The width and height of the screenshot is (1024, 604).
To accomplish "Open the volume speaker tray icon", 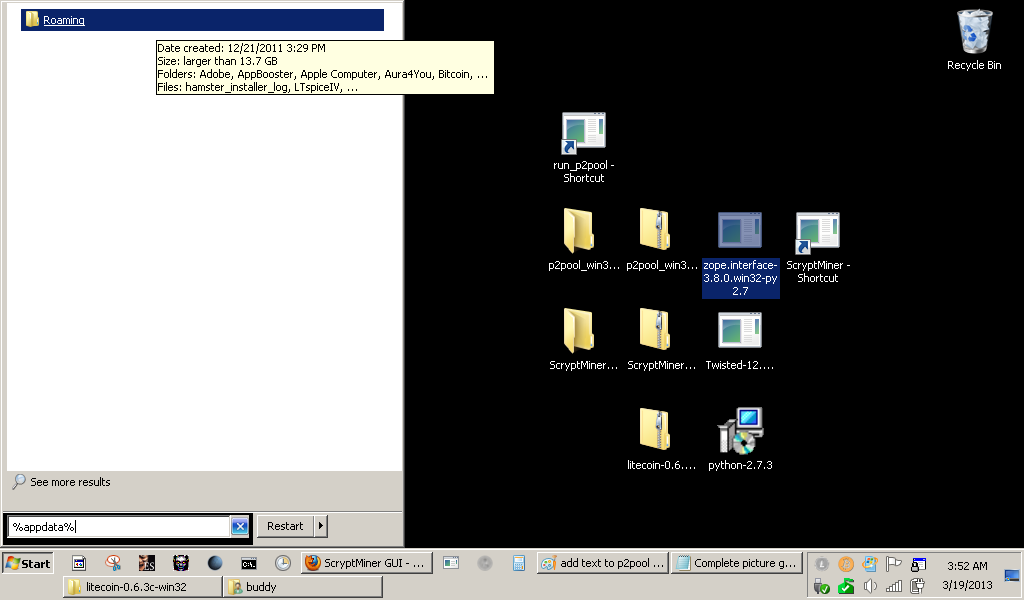I will click(x=870, y=586).
